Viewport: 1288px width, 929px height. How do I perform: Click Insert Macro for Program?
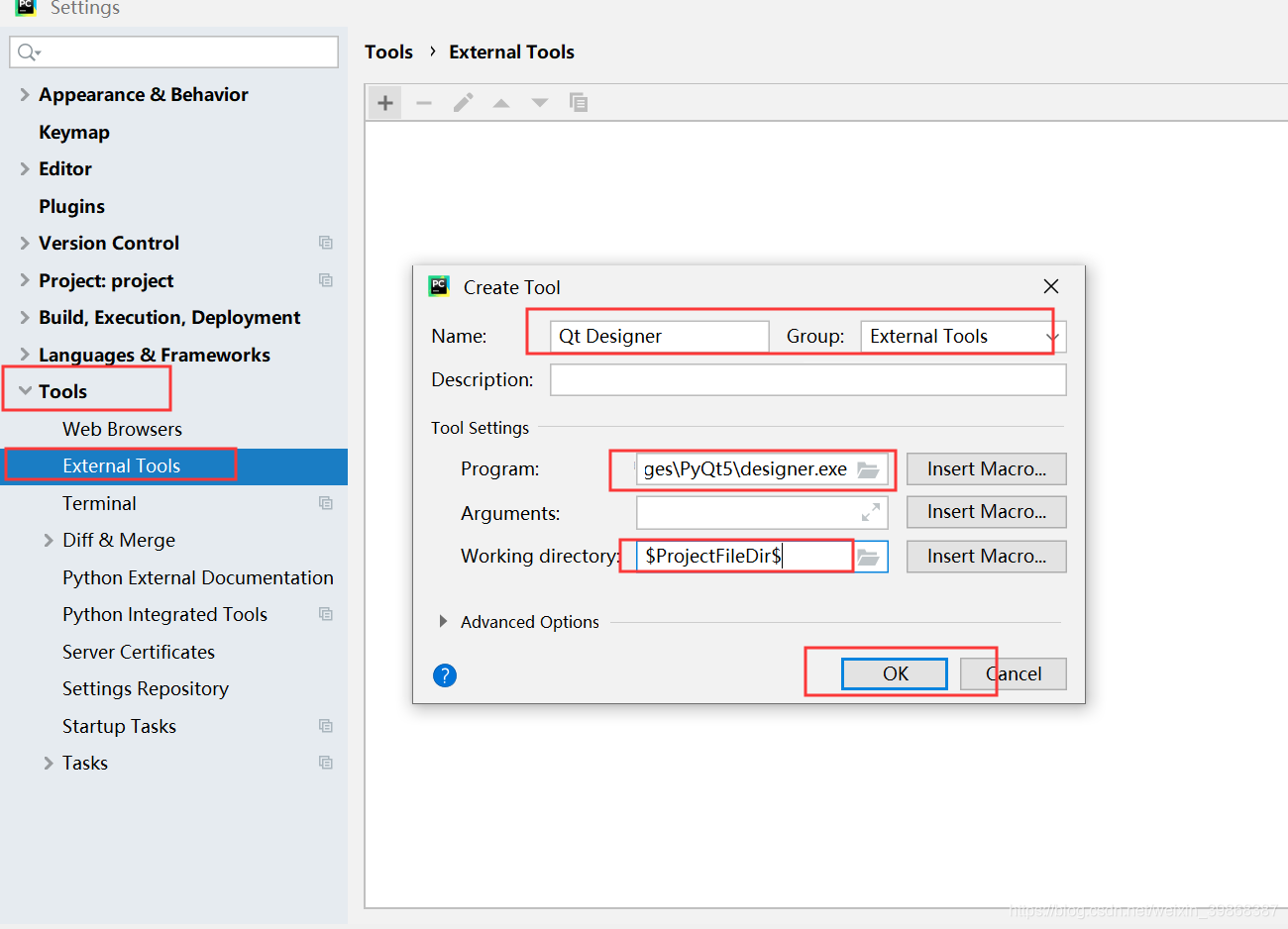987,468
